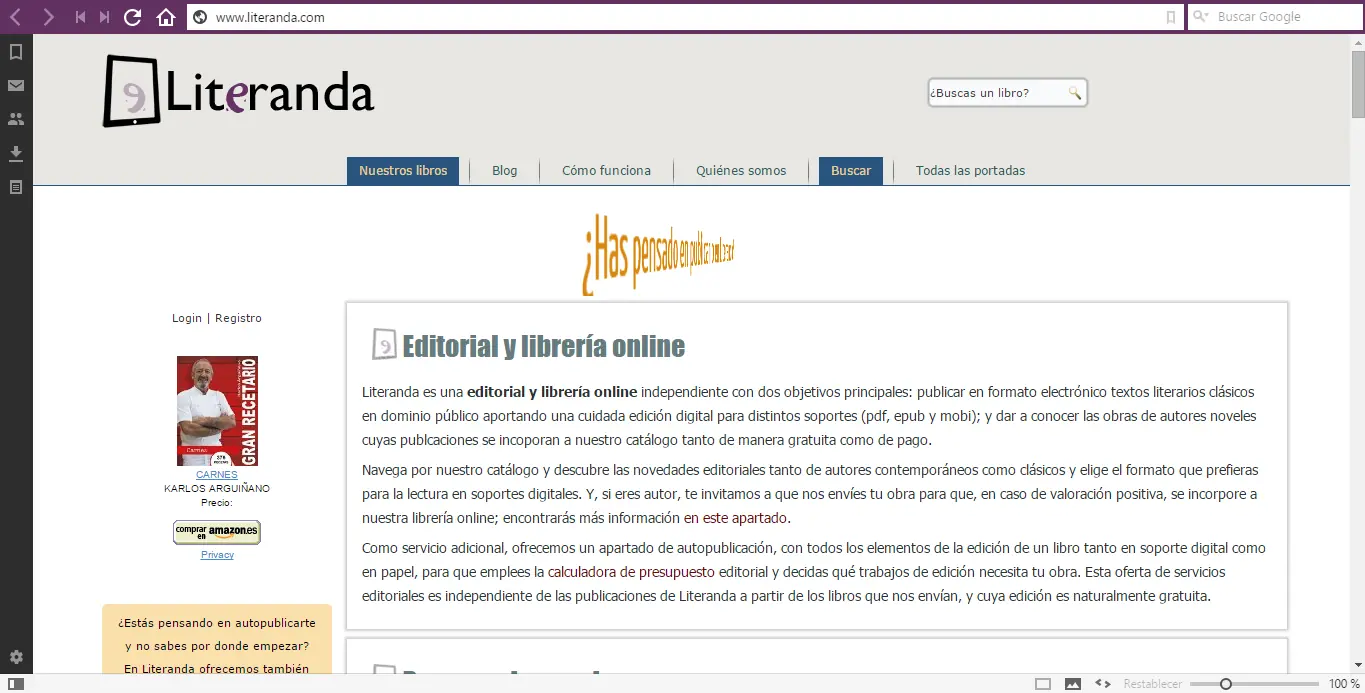Click the 100 % zoom value

pyautogui.click(x=1343, y=684)
